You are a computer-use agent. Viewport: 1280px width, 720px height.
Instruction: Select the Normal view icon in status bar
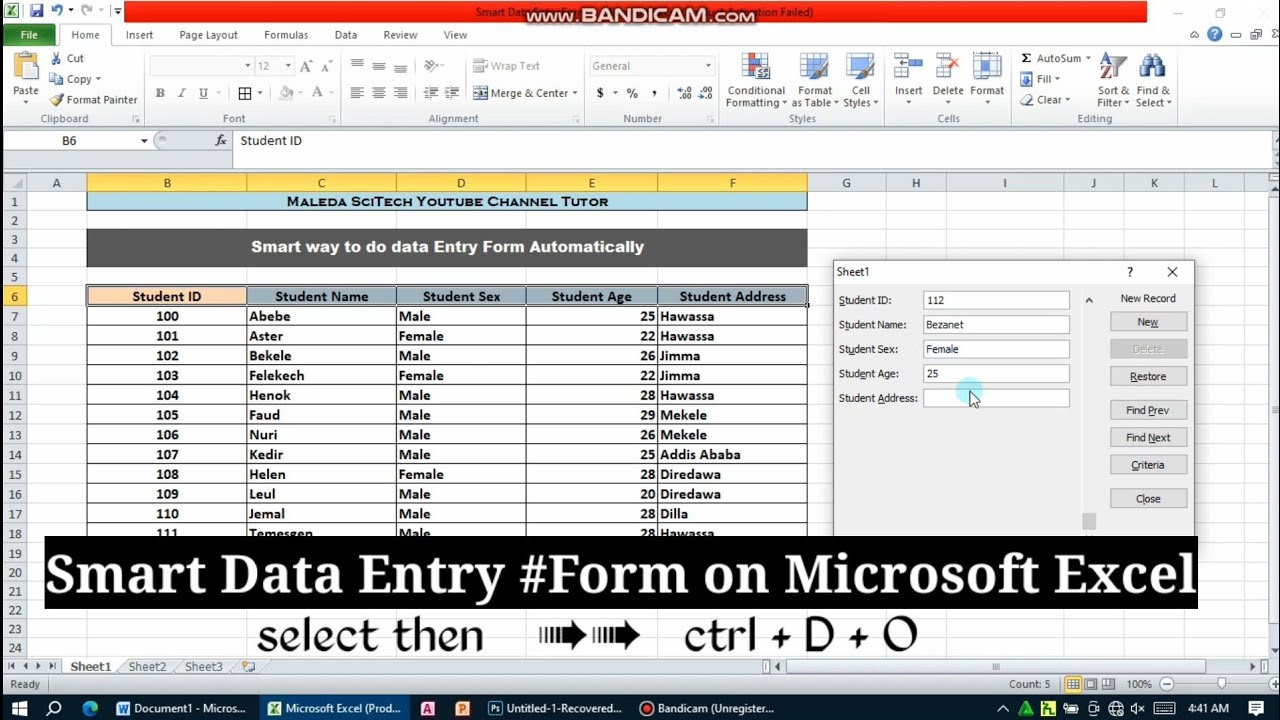point(1073,684)
